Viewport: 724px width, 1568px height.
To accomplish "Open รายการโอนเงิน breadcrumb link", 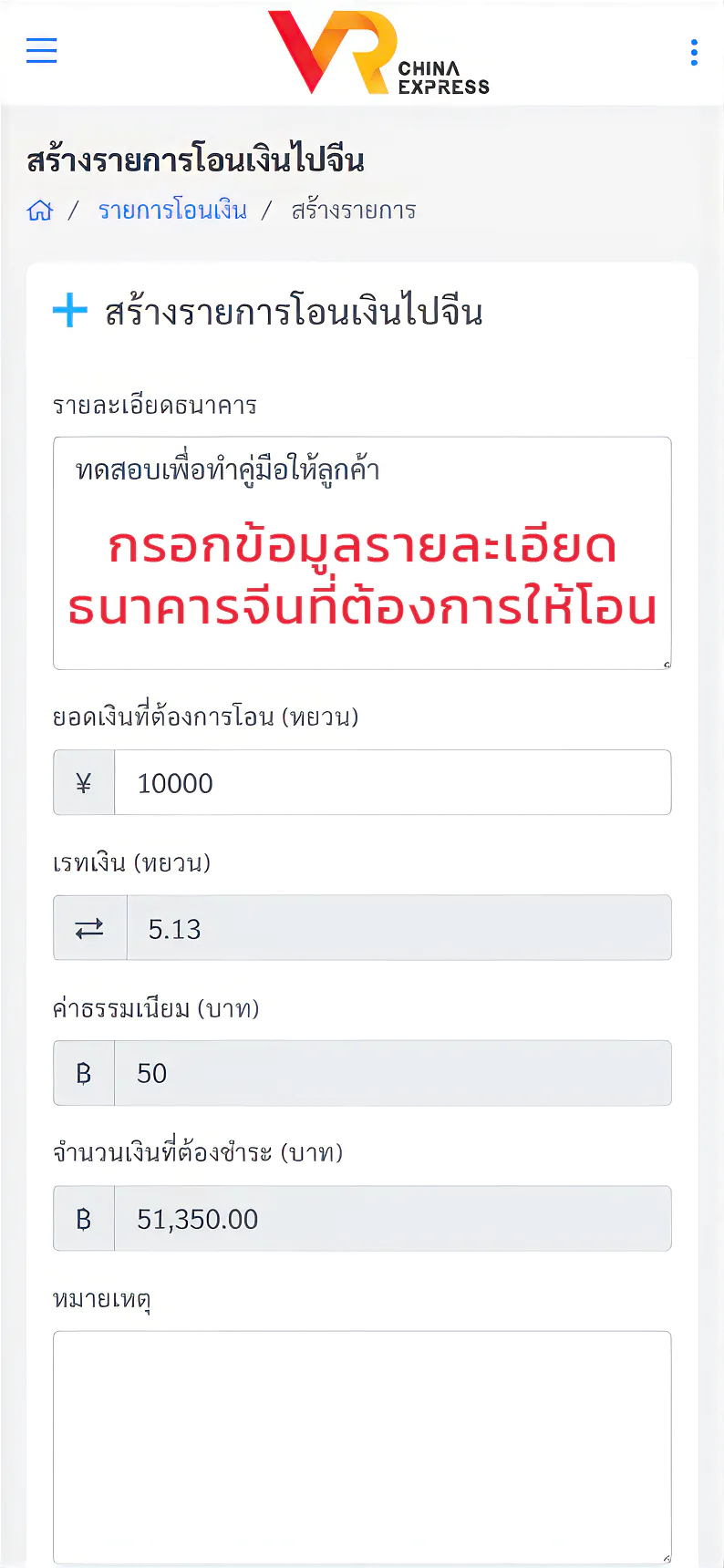I will click(172, 211).
